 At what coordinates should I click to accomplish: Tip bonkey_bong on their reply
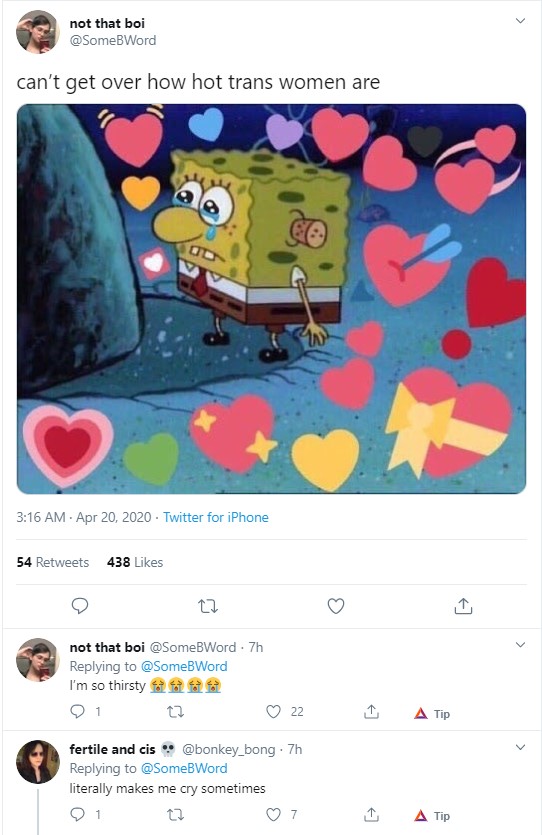coord(432,816)
